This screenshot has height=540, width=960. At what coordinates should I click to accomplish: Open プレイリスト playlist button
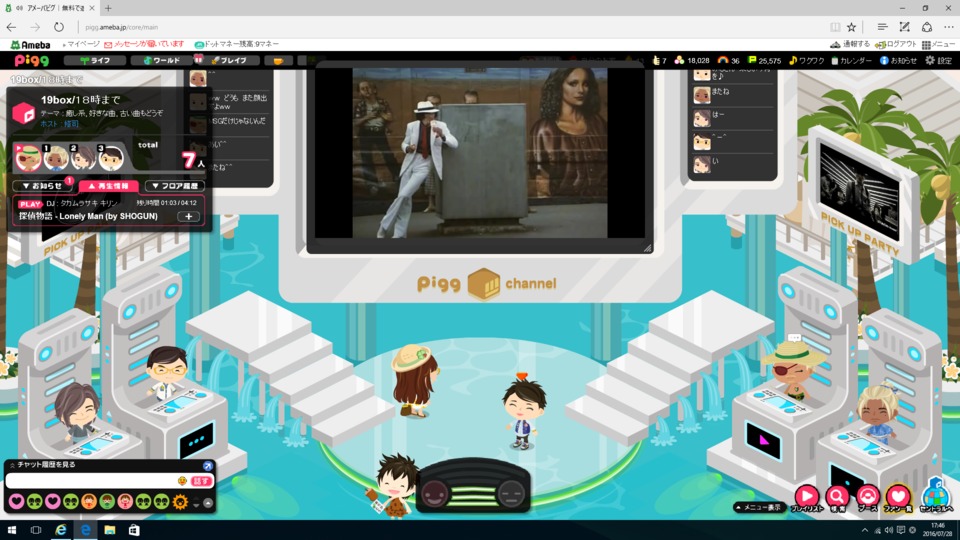pyautogui.click(x=807, y=498)
